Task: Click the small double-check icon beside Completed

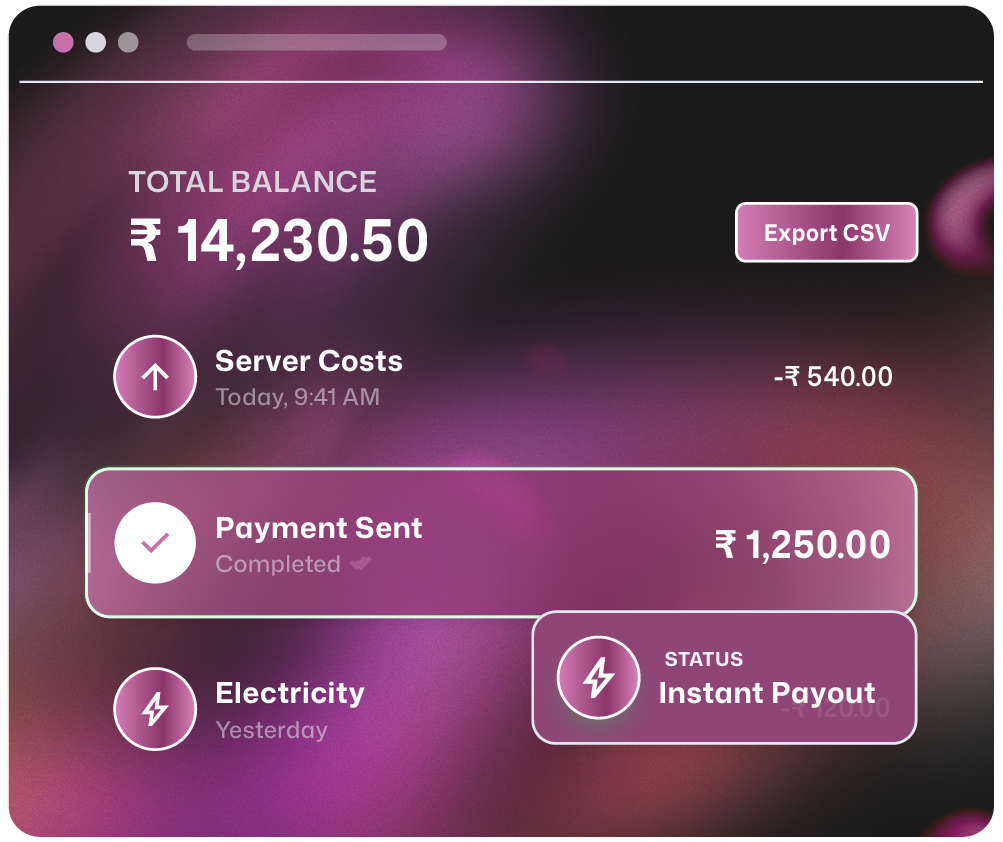Action: click(x=360, y=564)
